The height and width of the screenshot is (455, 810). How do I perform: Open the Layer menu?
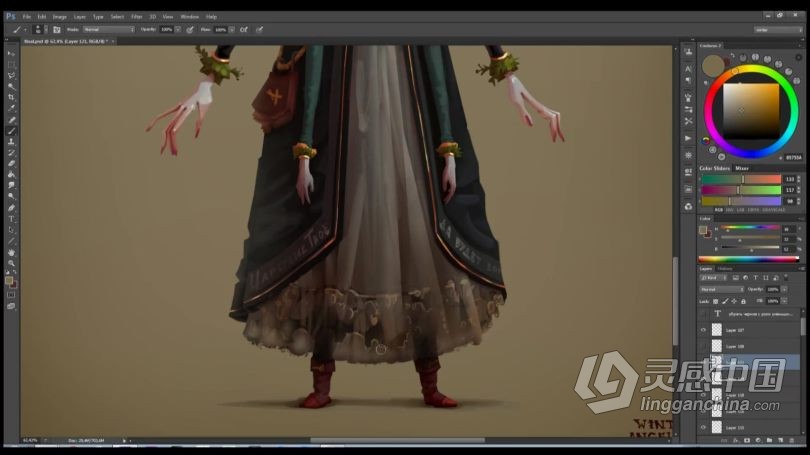pyautogui.click(x=80, y=17)
